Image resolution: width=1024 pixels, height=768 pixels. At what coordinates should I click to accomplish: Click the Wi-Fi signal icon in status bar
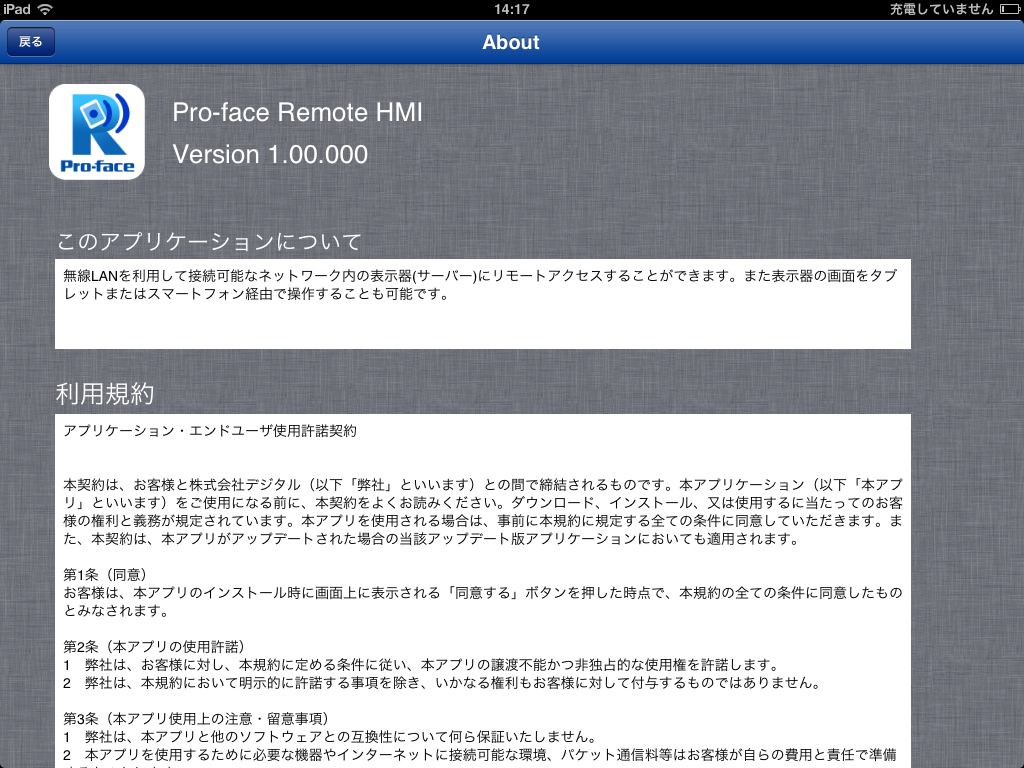(46, 9)
